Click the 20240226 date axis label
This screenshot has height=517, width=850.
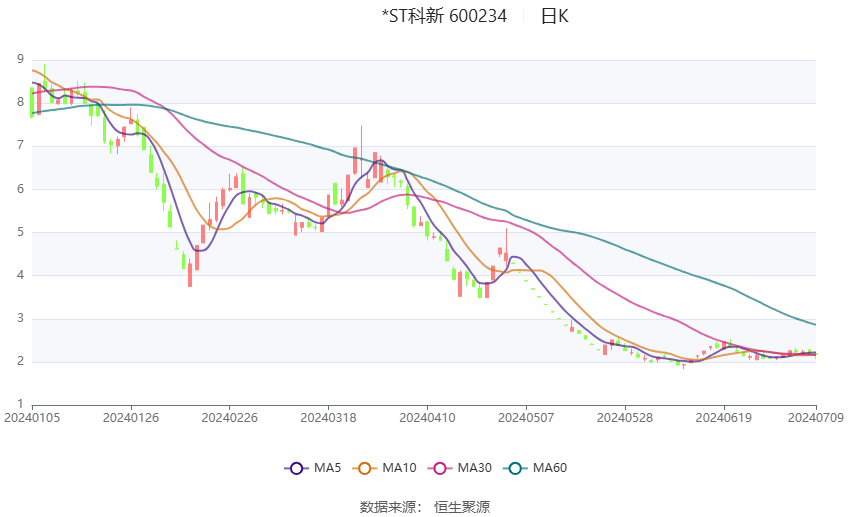point(229,418)
